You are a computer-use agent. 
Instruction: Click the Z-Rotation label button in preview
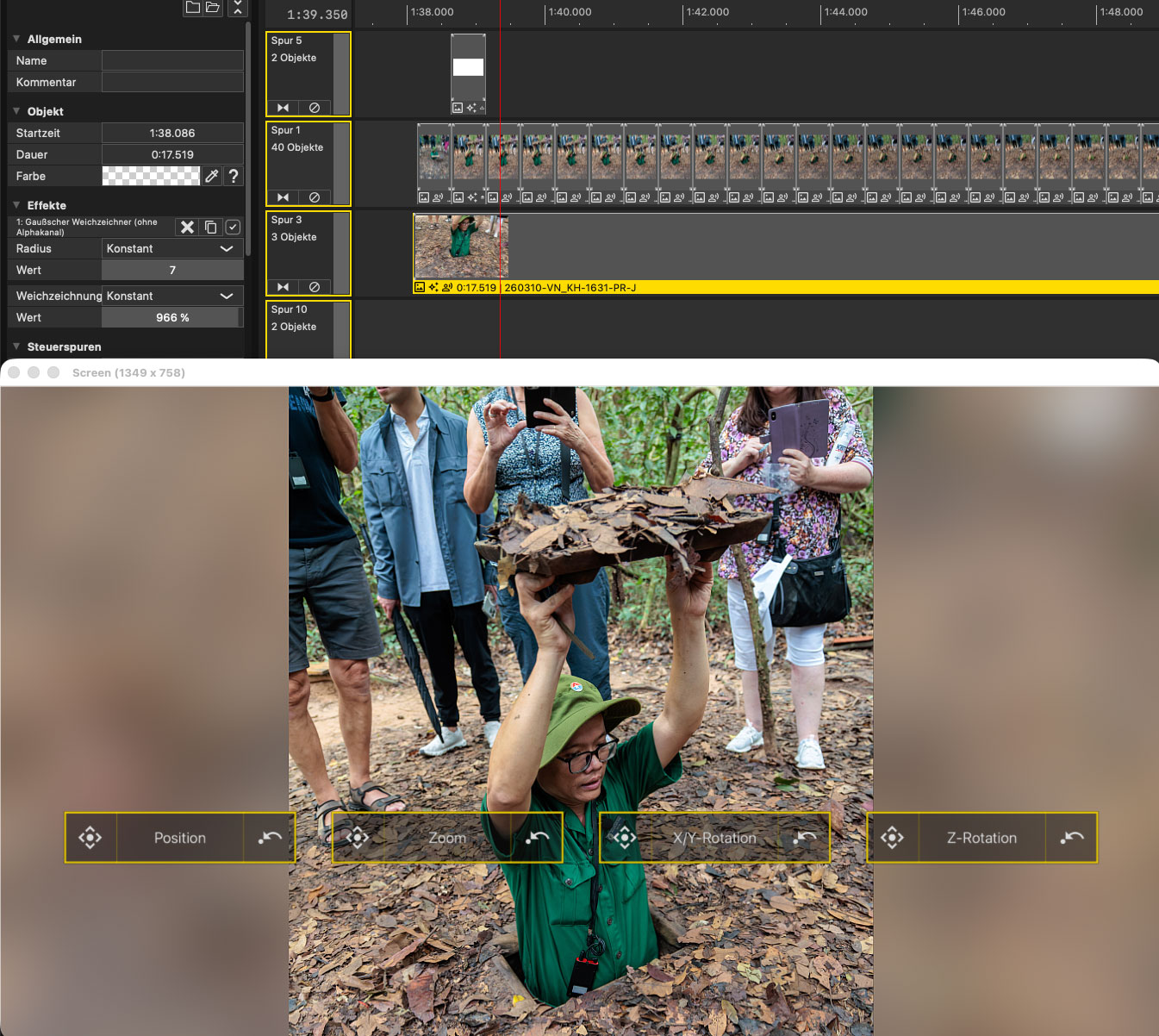[981, 838]
